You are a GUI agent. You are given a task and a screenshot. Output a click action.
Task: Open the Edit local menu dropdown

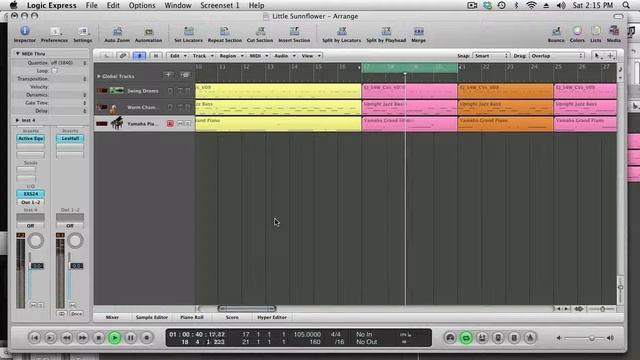click(x=178, y=56)
